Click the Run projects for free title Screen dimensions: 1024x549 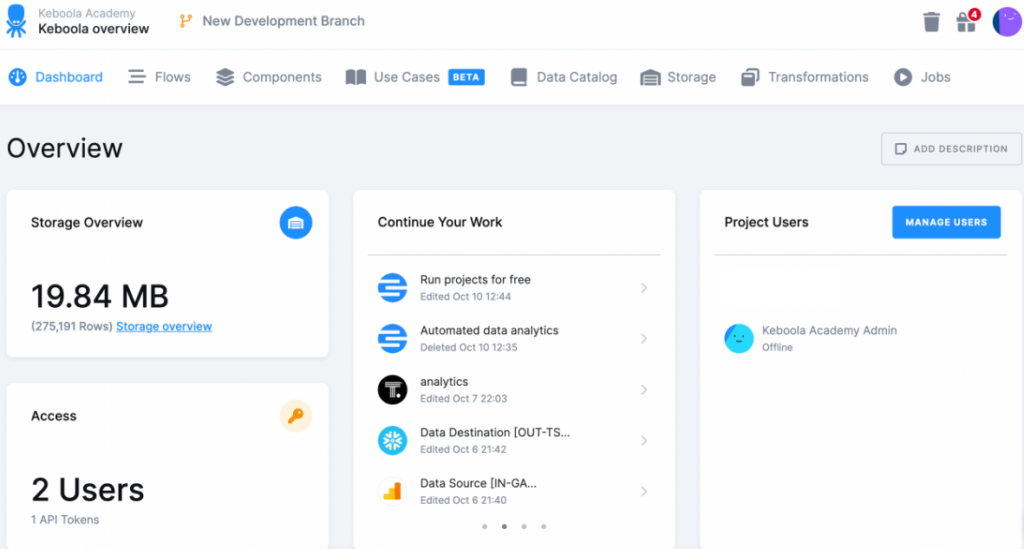tap(475, 279)
